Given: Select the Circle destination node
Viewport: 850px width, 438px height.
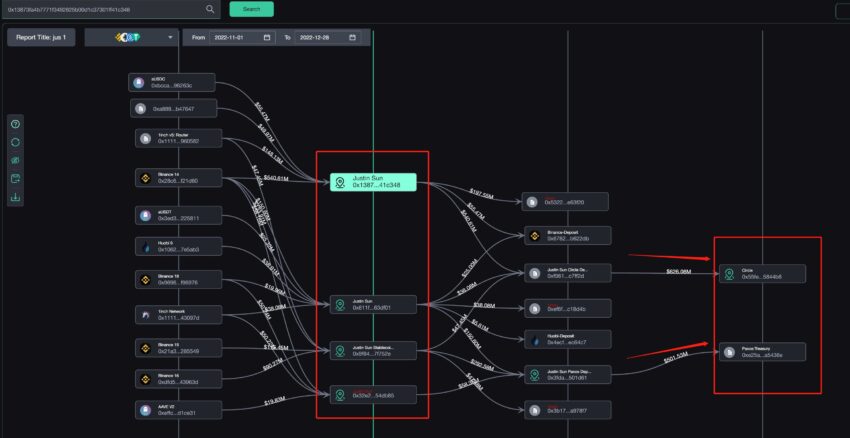Looking at the screenshot, I should click(x=762, y=273).
